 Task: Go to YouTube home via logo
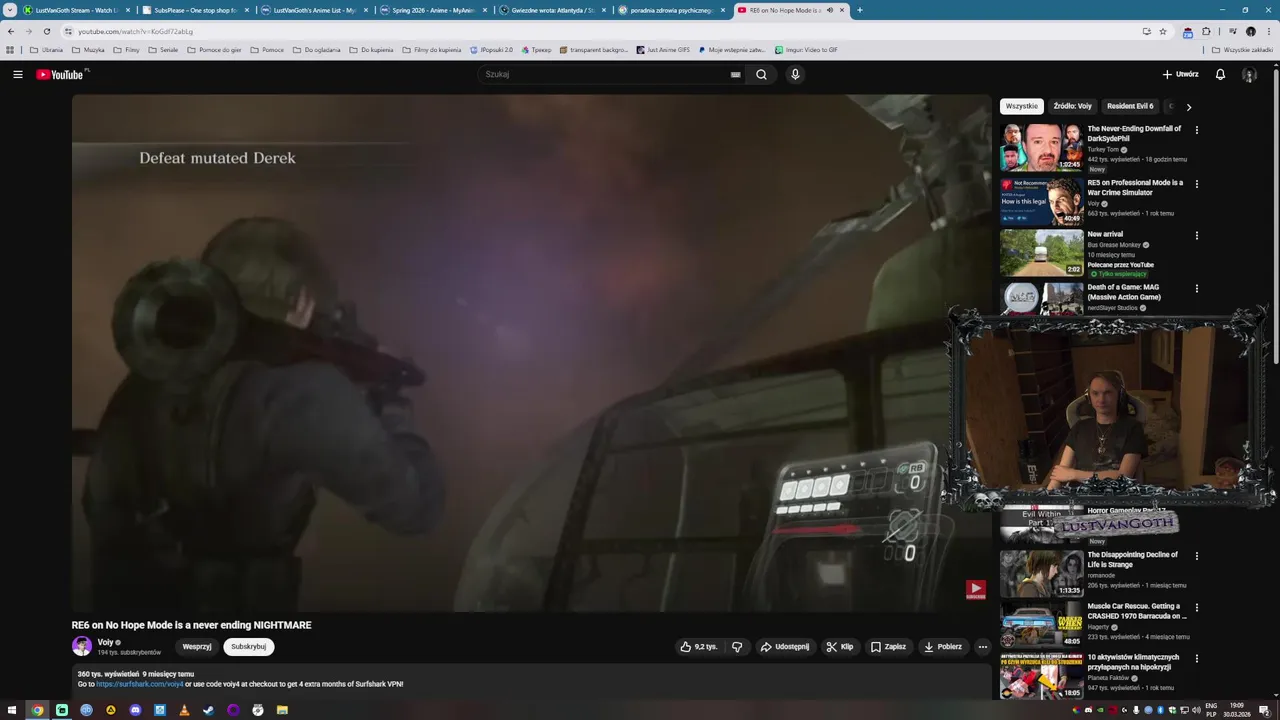click(x=60, y=75)
